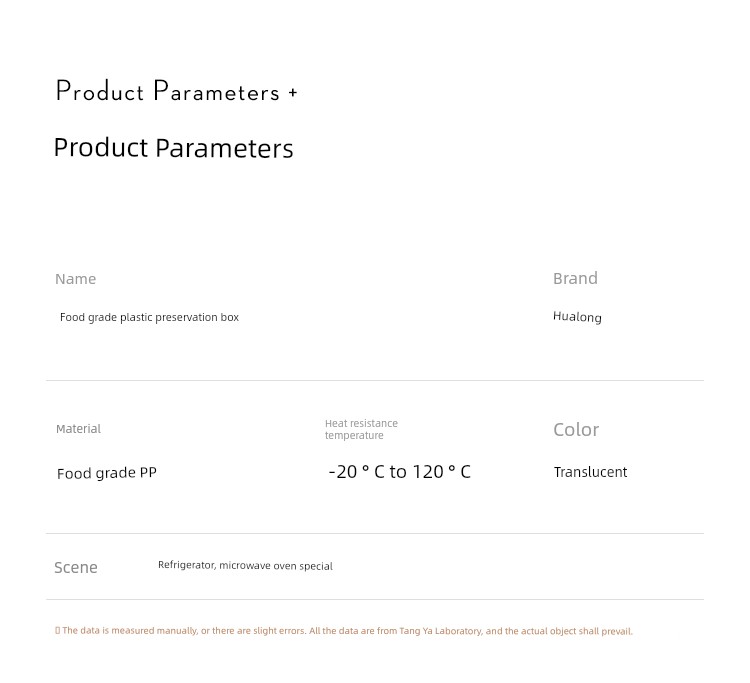Click the bold Product Parameters title
The image size is (750, 683).
click(174, 148)
